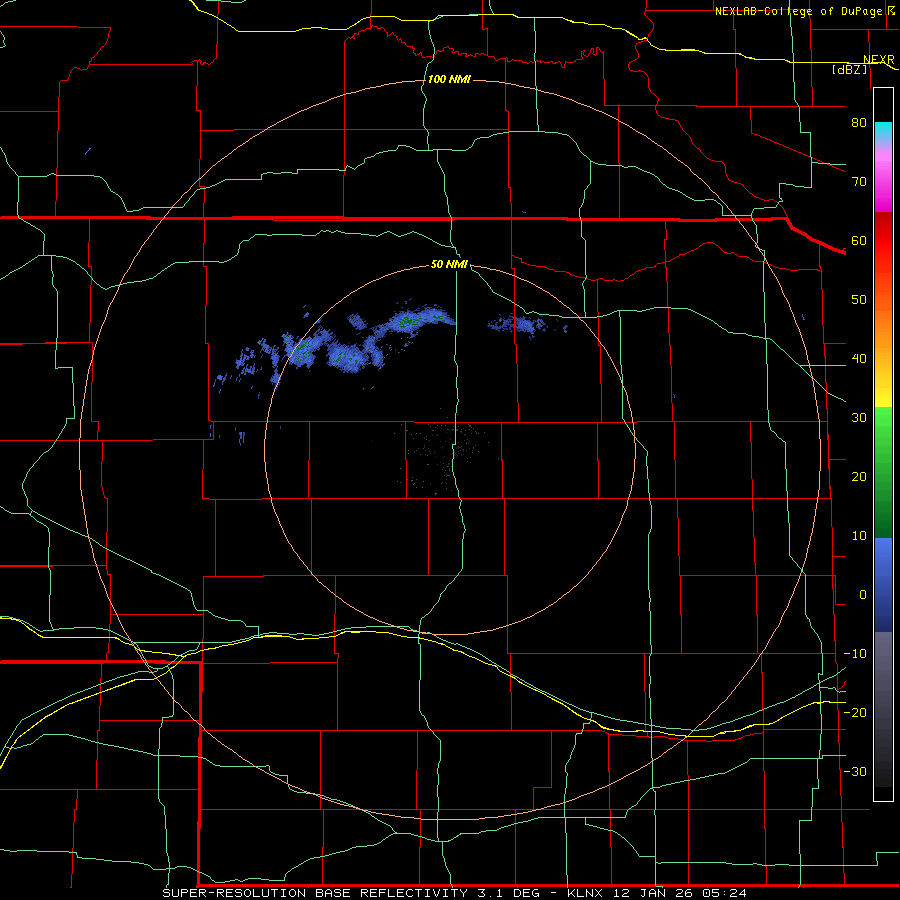Screen dimensions: 900x900
Task: Click the "3.1 DEG" elevation angle text
Action: pos(510,893)
